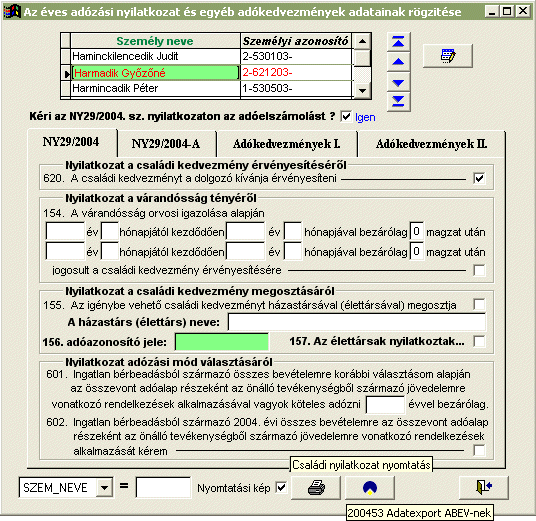536x521 pixels.
Task: Minimize the window
Action: click(492, 11)
